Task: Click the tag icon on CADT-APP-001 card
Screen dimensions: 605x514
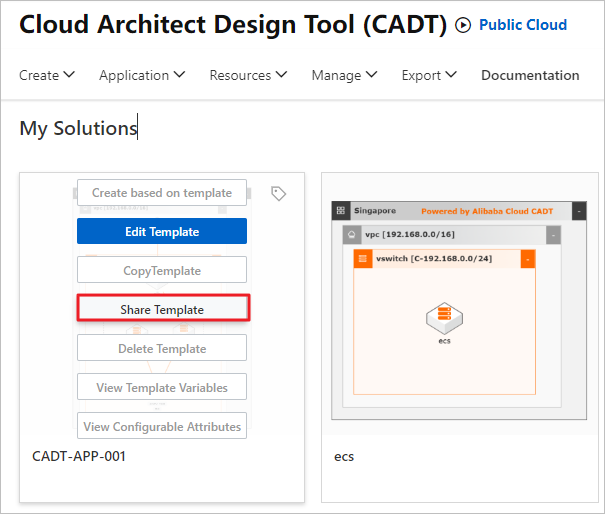Action: coord(278,194)
